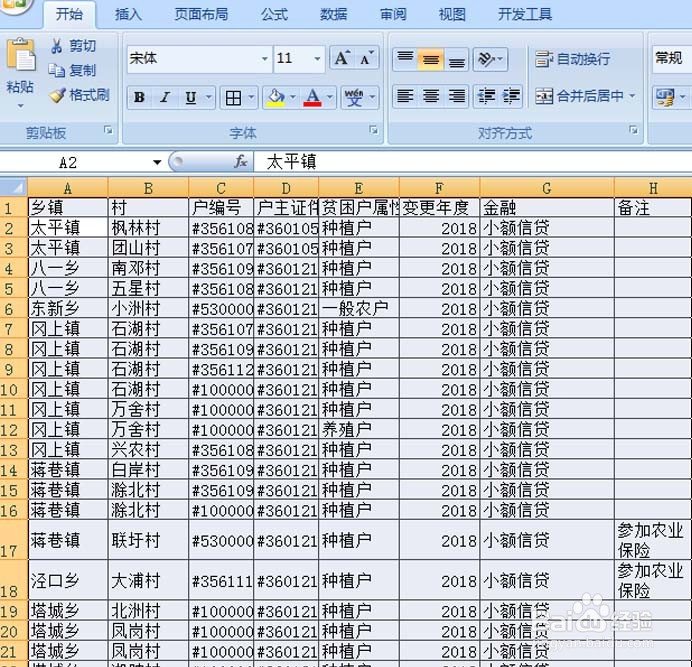Increase font size with large A icon

point(342,58)
